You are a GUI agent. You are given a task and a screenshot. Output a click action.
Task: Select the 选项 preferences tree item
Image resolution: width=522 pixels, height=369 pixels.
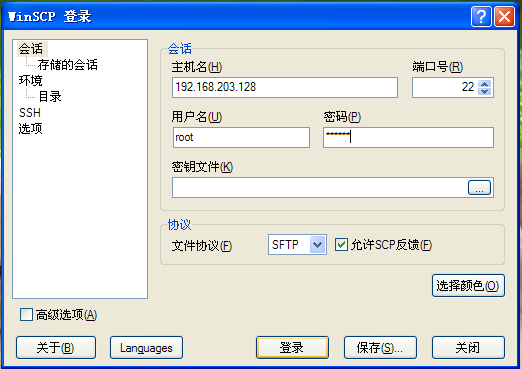pyautogui.click(x=31, y=129)
